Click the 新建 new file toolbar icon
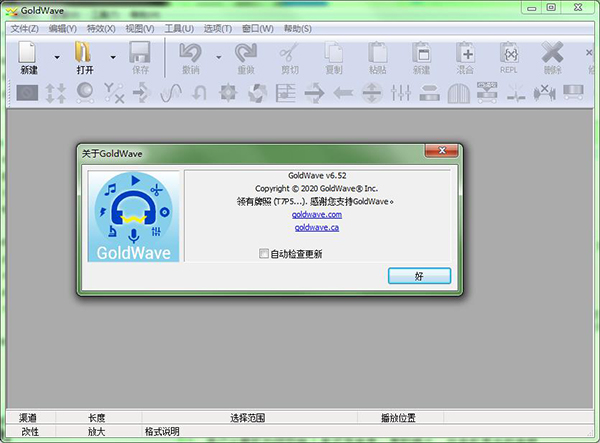This screenshot has height=443, width=600. pos(28,52)
